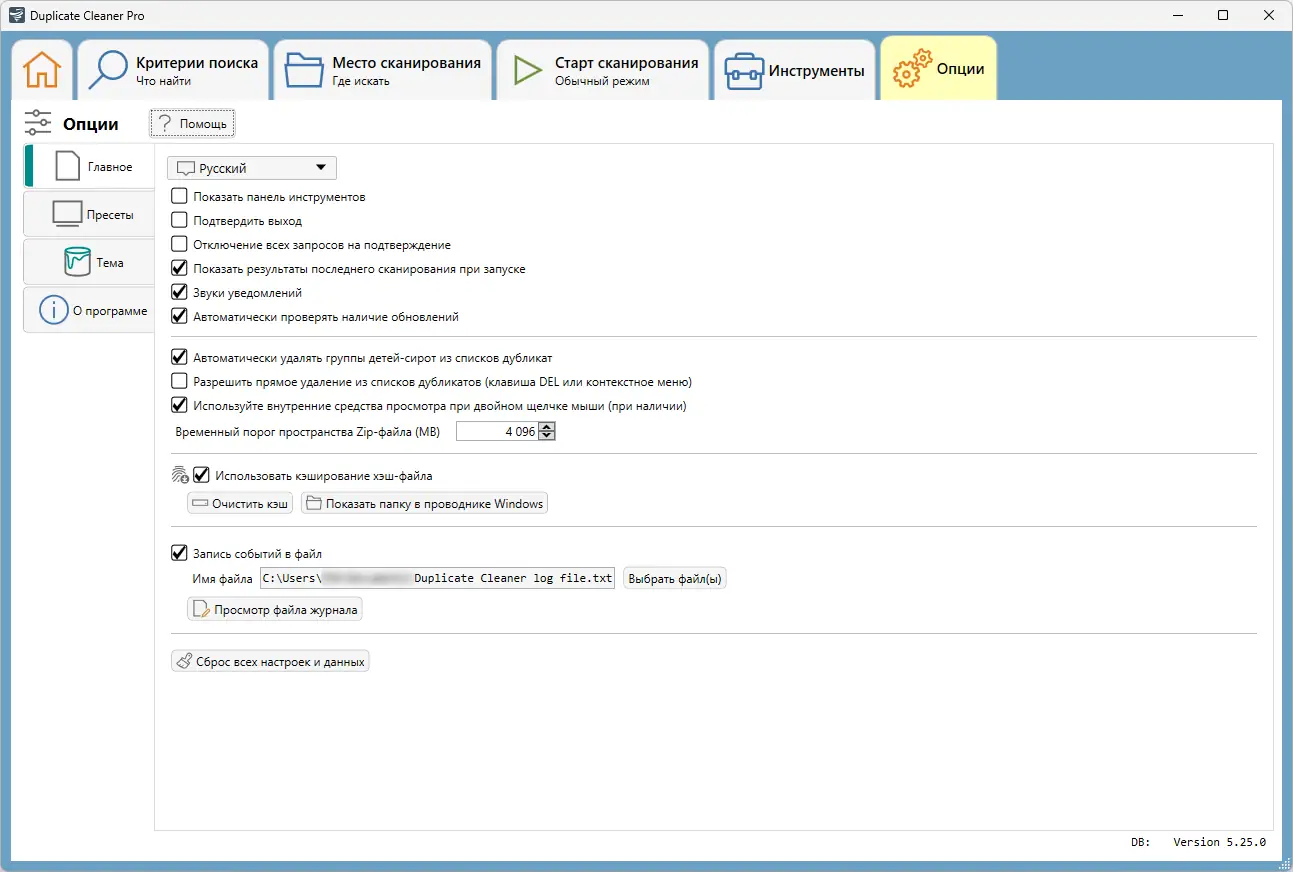Click the Zip threshold value field 4 096
This screenshot has width=1293, height=872.
click(x=498, y=432)
